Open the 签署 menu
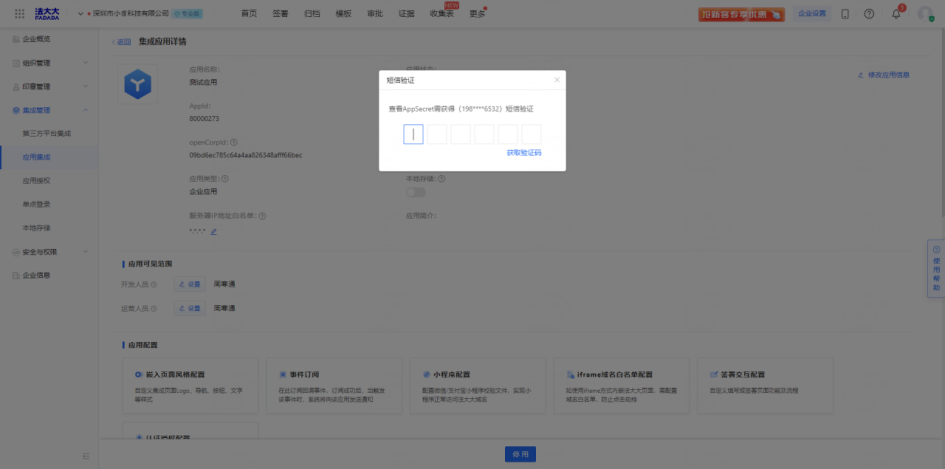This screenshot has width=945, height=469. tap(280, 13)
